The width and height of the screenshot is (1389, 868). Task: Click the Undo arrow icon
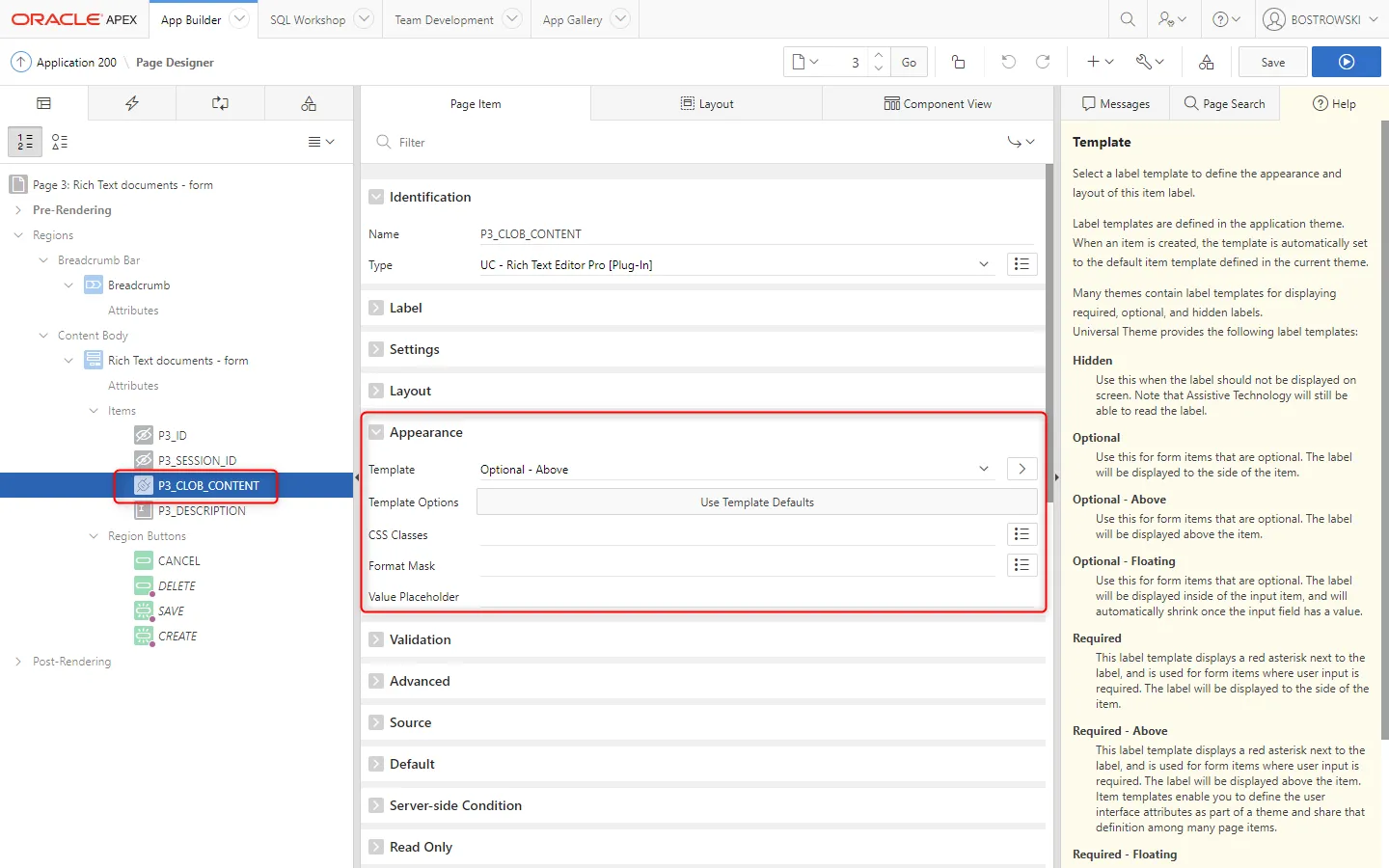point(1008,62)
